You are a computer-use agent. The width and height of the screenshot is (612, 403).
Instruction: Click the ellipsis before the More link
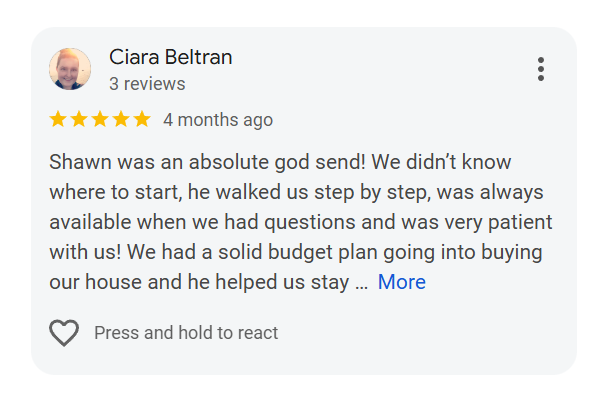(x=361, y=282)
